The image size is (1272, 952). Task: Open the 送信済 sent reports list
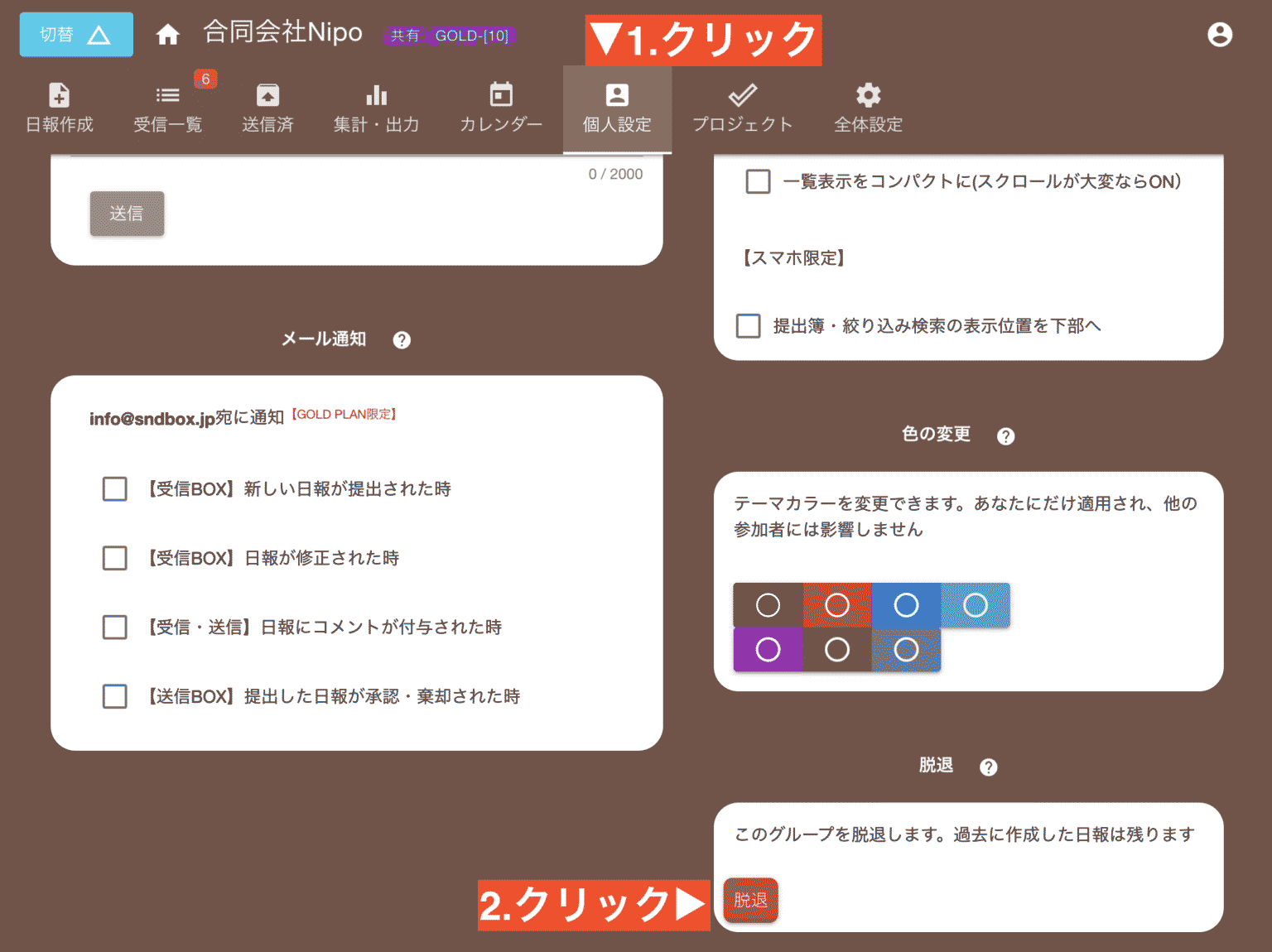click(267, 108)
